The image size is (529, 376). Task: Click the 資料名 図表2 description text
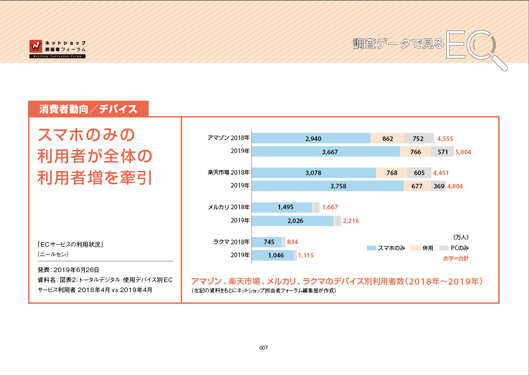pyautogui.click(x=105, y=285)
